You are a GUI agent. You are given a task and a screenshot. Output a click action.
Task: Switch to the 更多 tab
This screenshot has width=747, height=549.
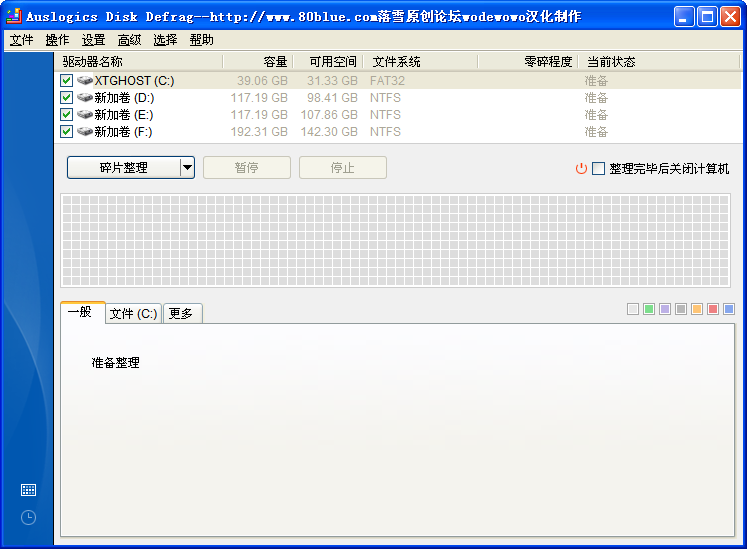click(181, 313)
